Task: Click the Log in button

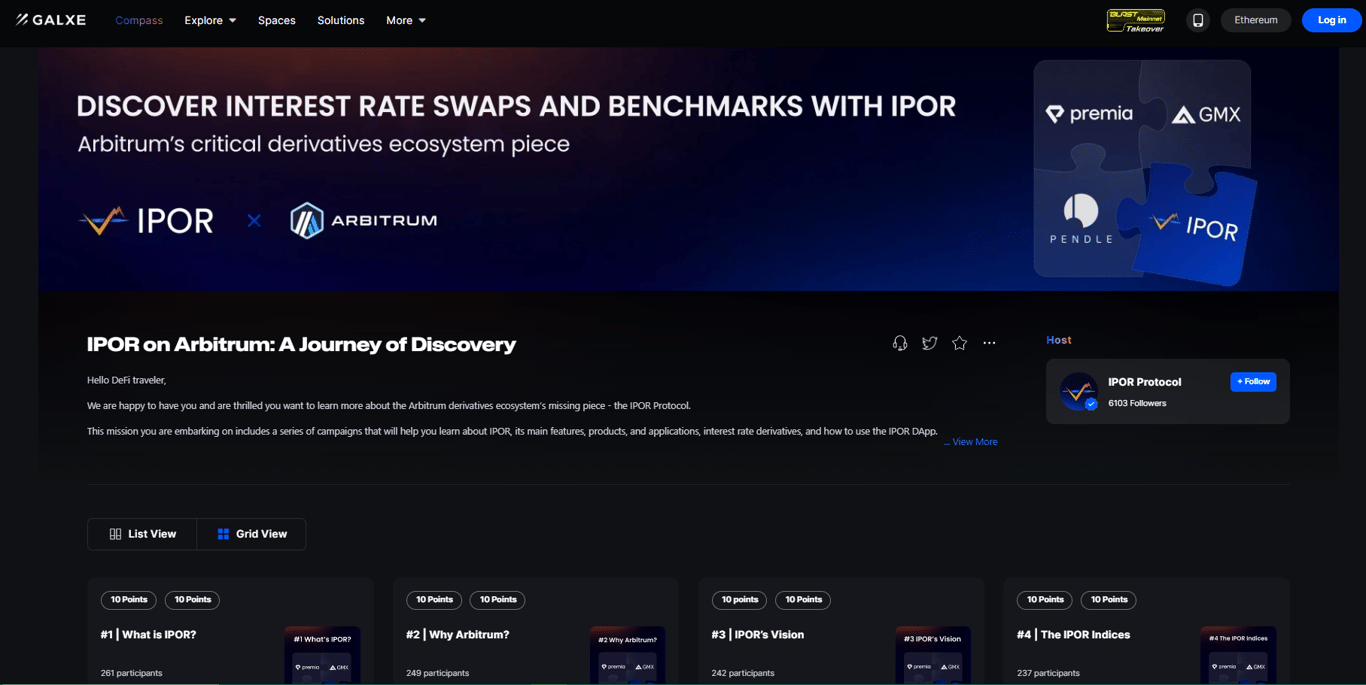Action: tap(1332, 20)
